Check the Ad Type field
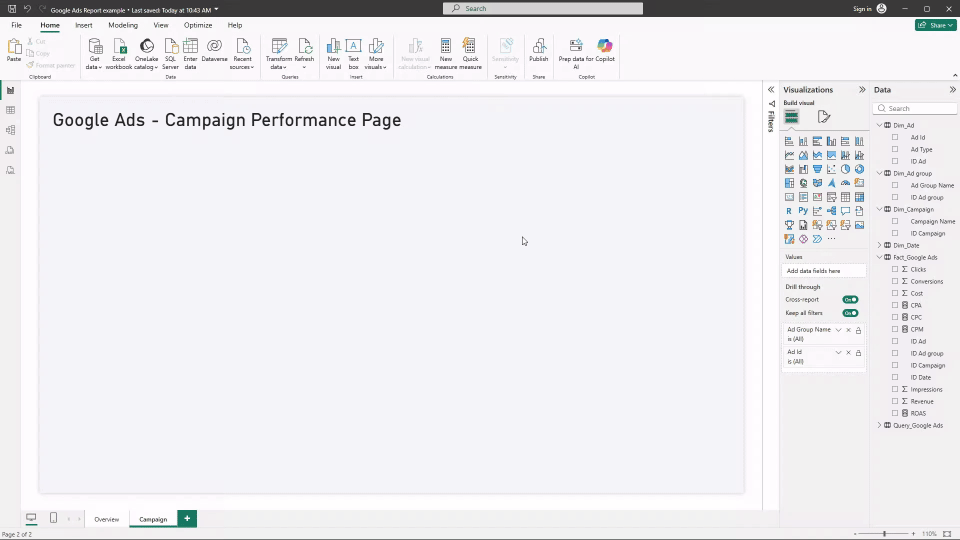Image resolution: width=960 pixels, height=540 pixels. (895, 149)
